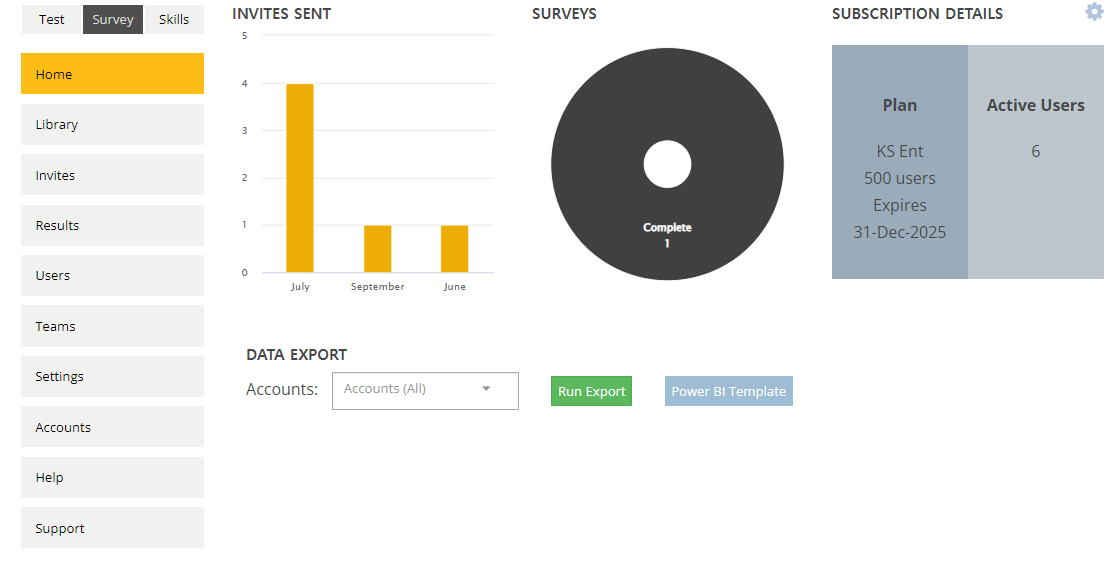The image size is (1118, 569).
Task: Navigate to Accounts page
Action: click(x=112, y=427)
